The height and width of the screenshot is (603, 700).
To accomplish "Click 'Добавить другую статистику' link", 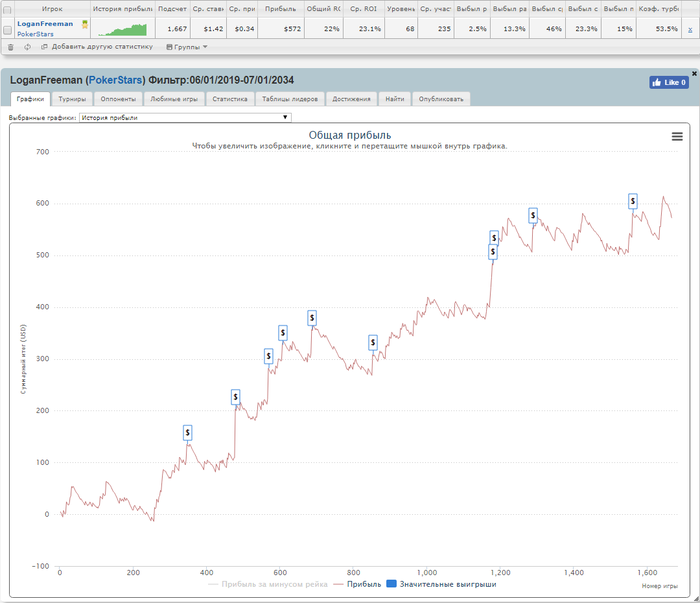I will (101, 46).
